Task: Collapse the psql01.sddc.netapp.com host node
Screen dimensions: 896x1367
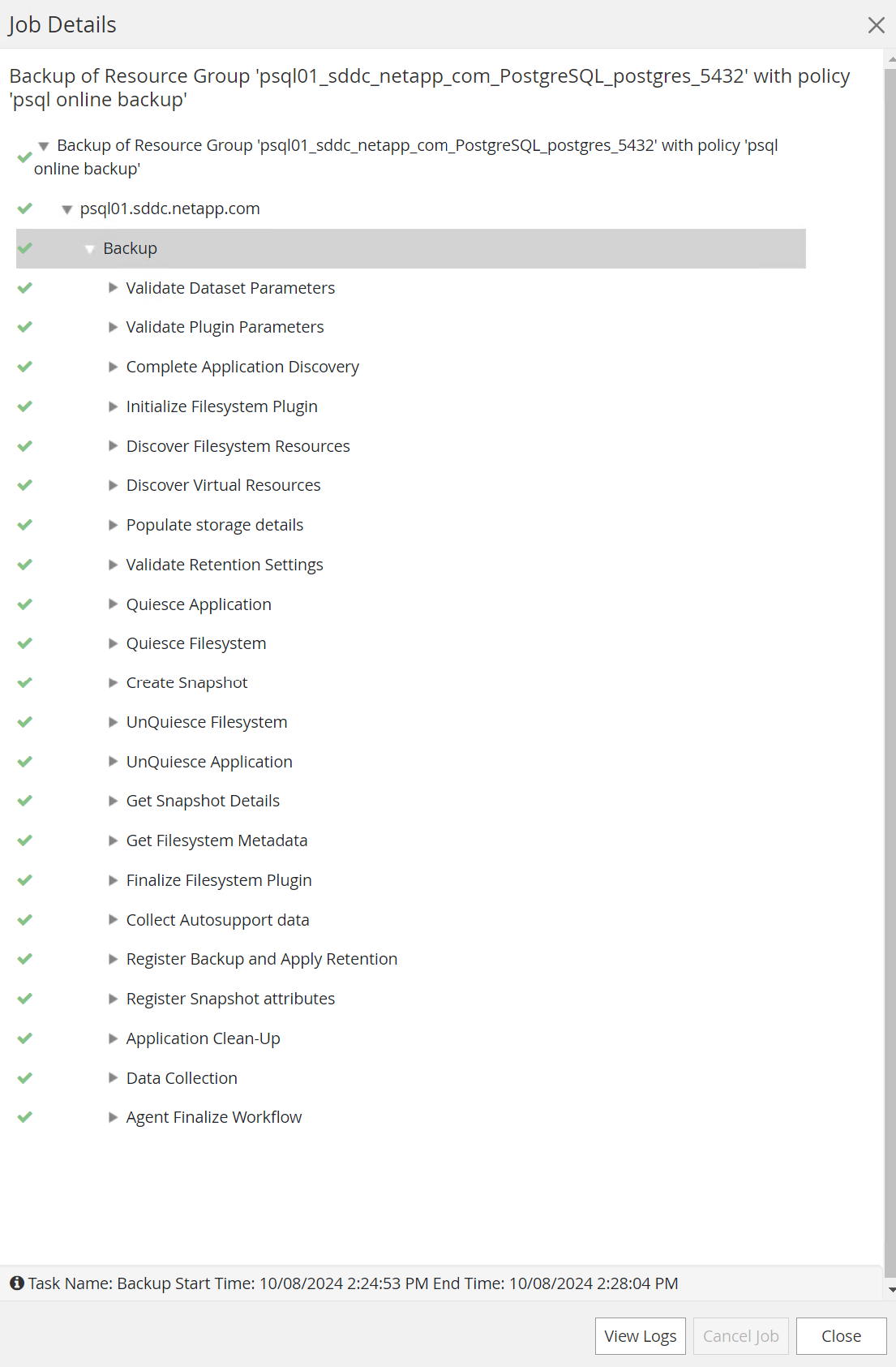Action: click(x=67, y=209)
